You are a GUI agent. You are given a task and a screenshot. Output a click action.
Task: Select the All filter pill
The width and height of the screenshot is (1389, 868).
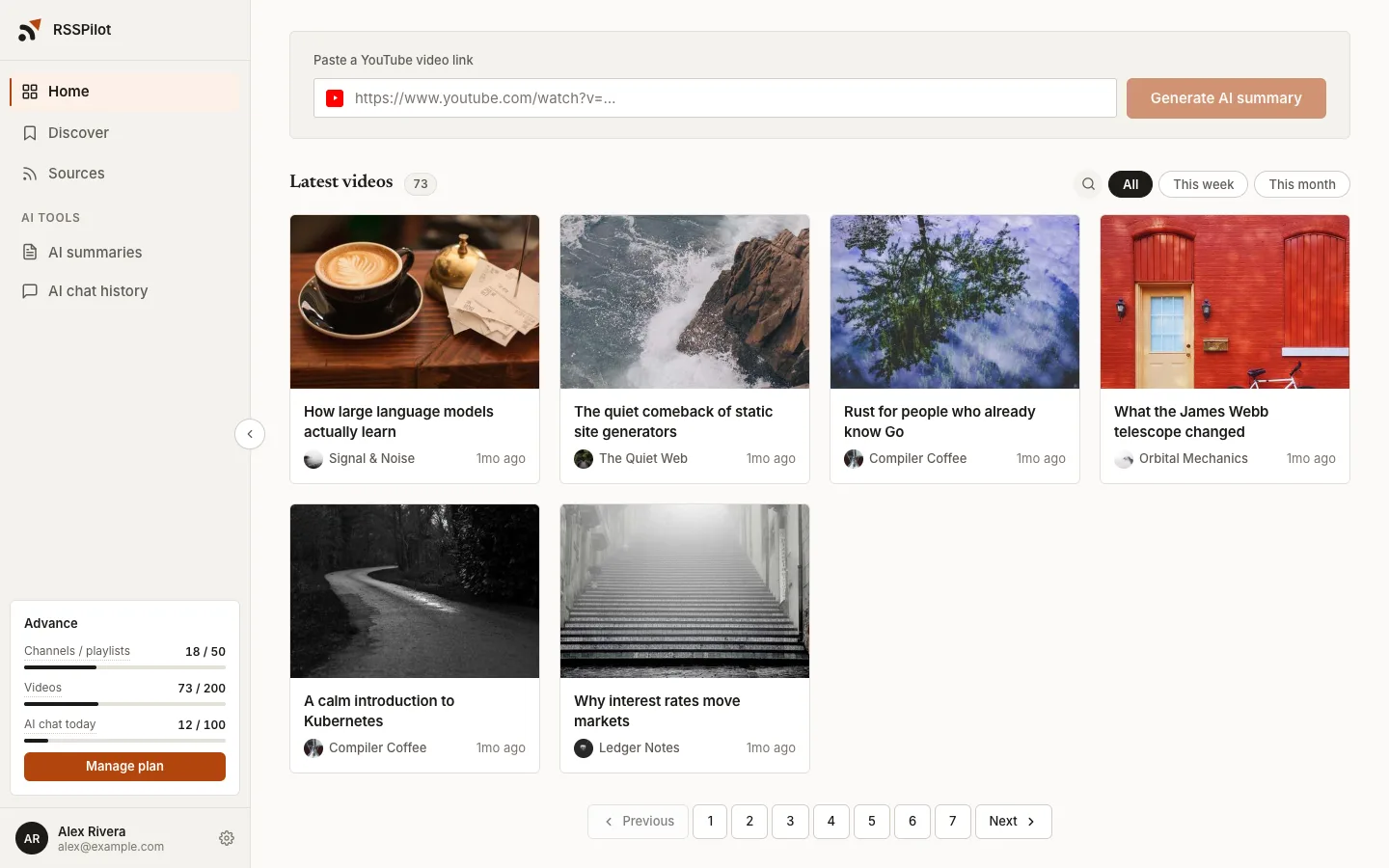tap(1130, 184)
